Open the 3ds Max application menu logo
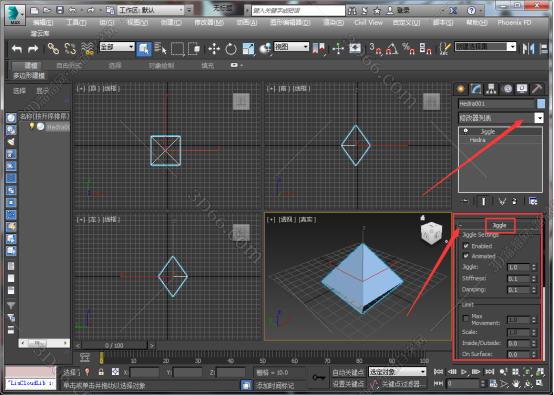This screenshot has height=395, width=554. click(x=15, y=15)
